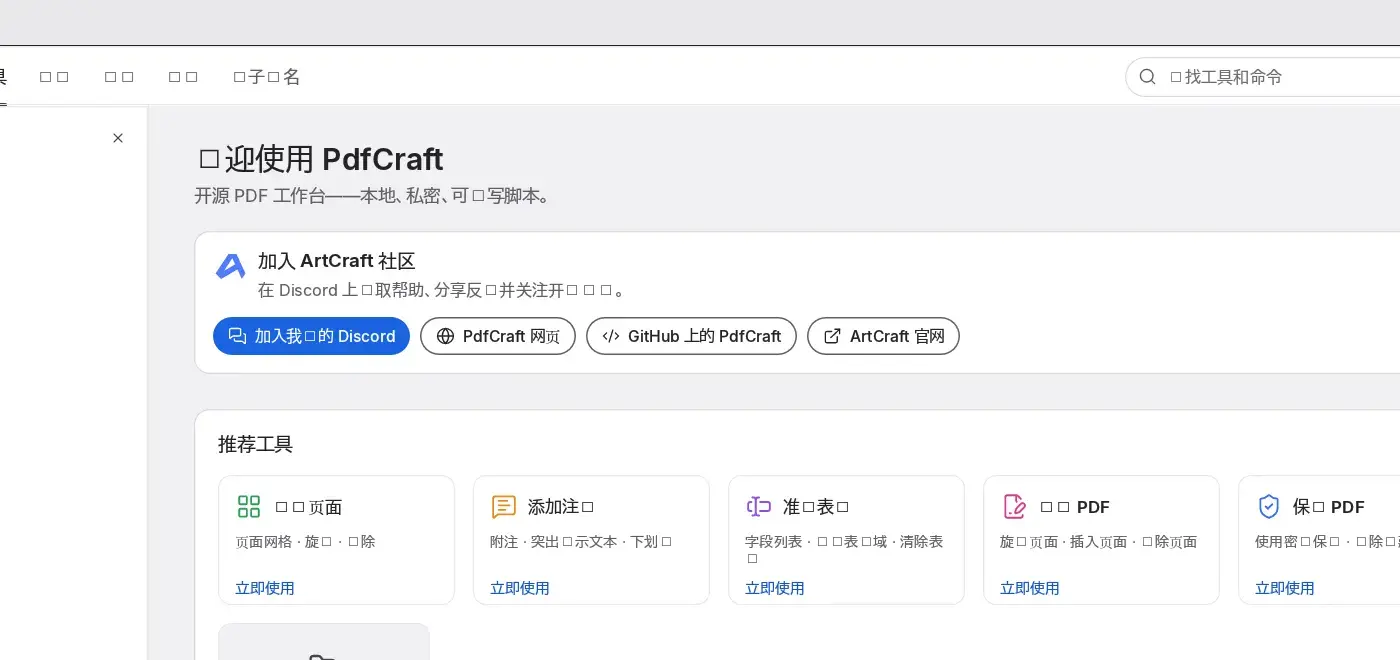Click the 推荐工具 section heading

(256, 445)
